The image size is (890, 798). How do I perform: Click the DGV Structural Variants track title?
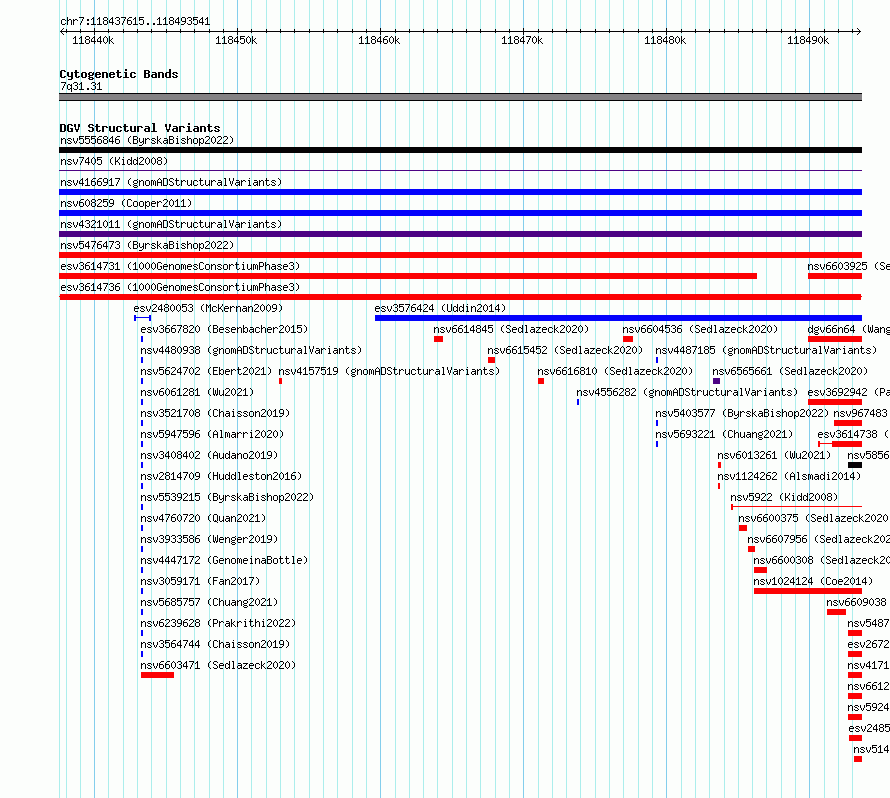pos(140,128)
